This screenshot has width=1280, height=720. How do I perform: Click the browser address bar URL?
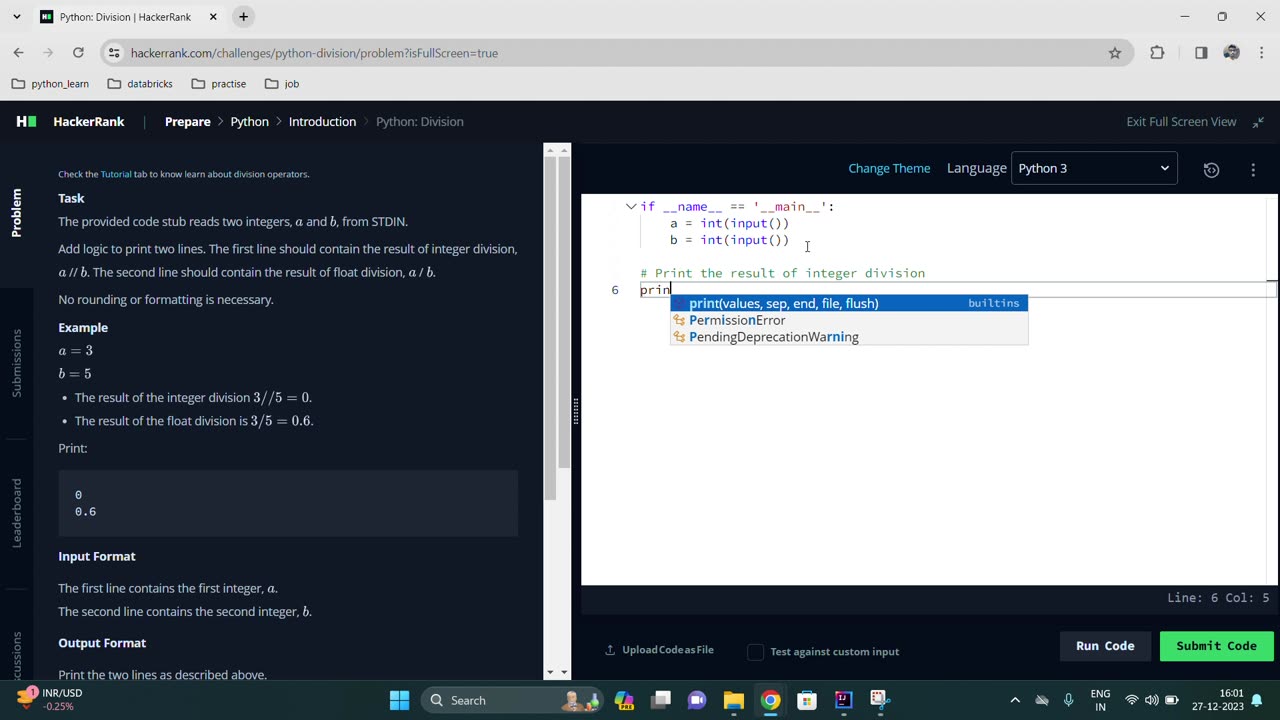pos(314,53)
